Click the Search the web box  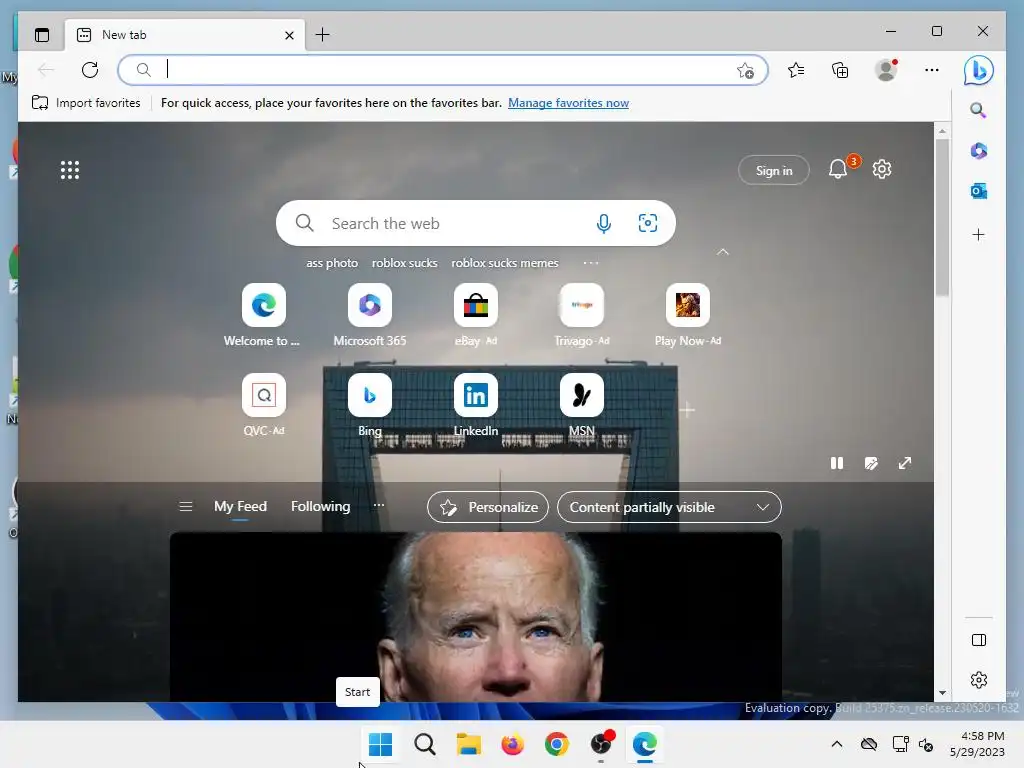(x=475, y=223)
